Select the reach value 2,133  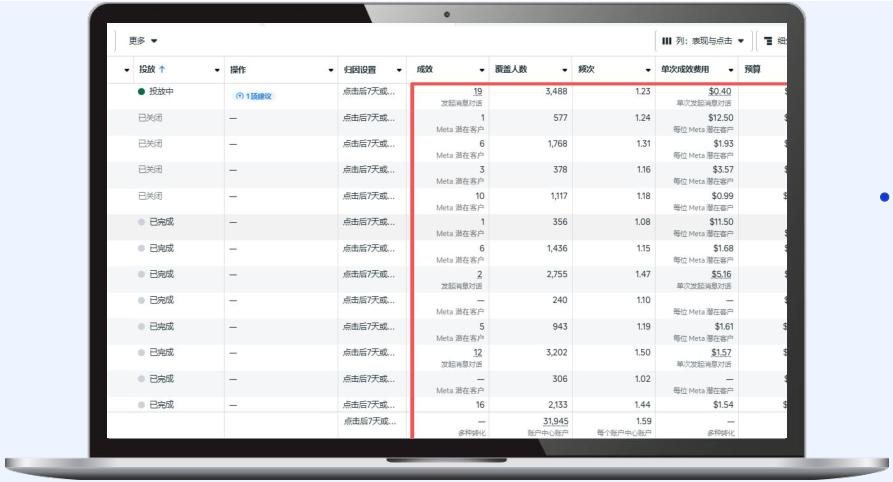point(557,405)
